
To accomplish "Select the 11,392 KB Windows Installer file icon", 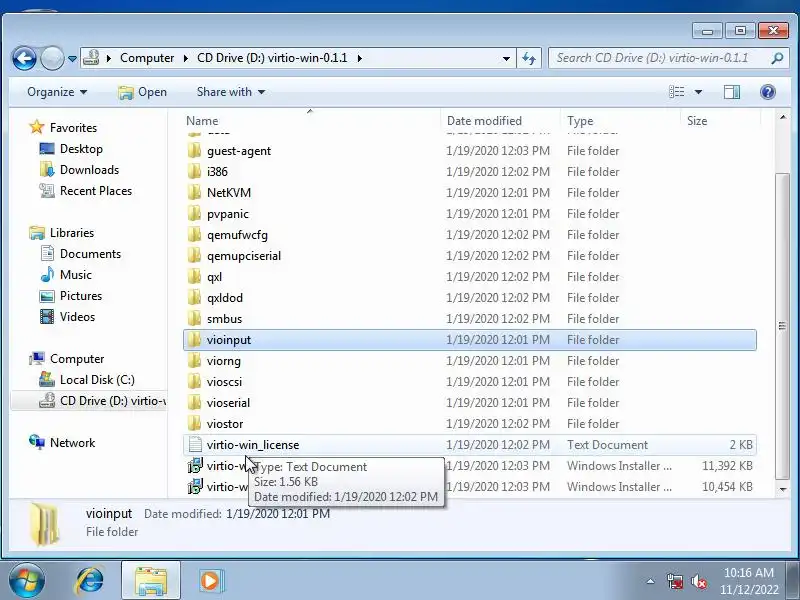I will pos(195,465).
